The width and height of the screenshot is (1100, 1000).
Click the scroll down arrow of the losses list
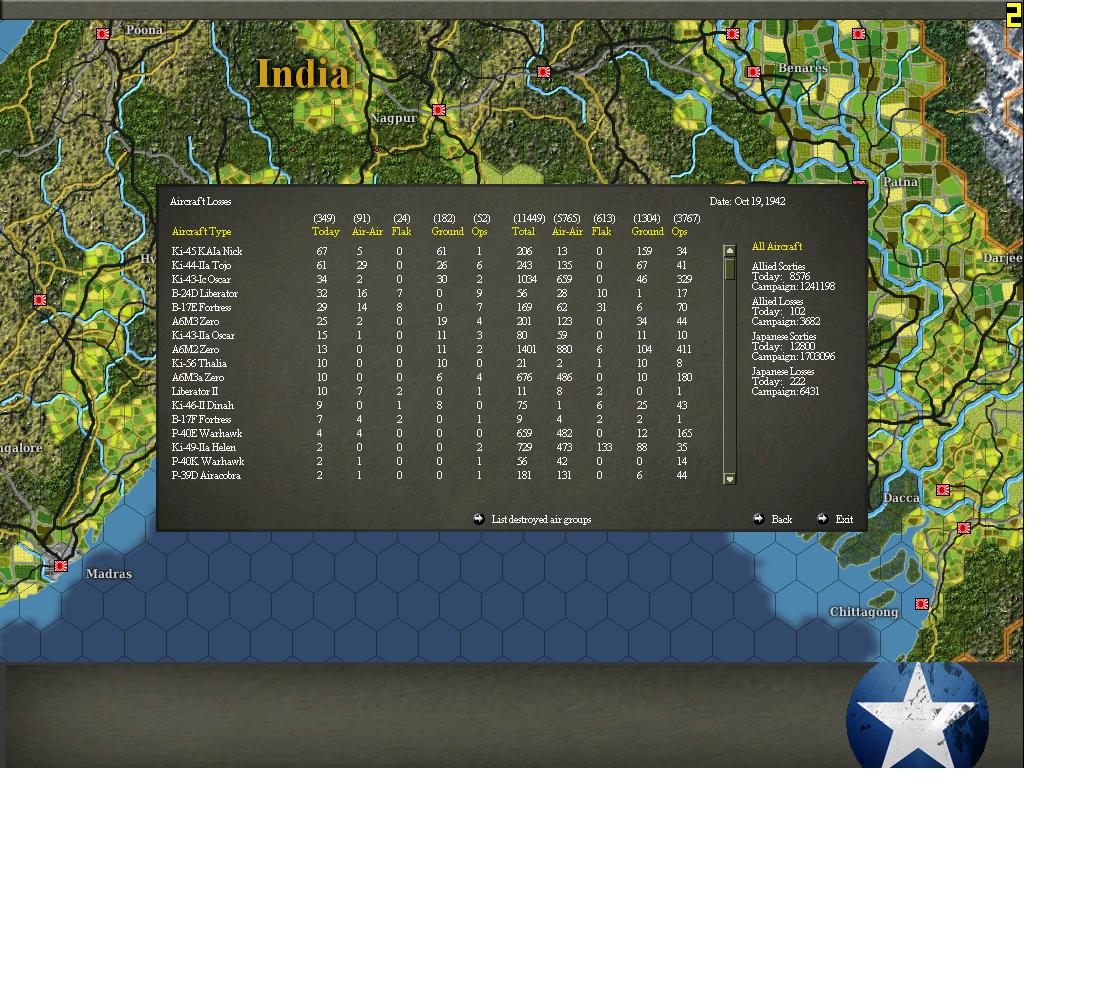(730, 479)
